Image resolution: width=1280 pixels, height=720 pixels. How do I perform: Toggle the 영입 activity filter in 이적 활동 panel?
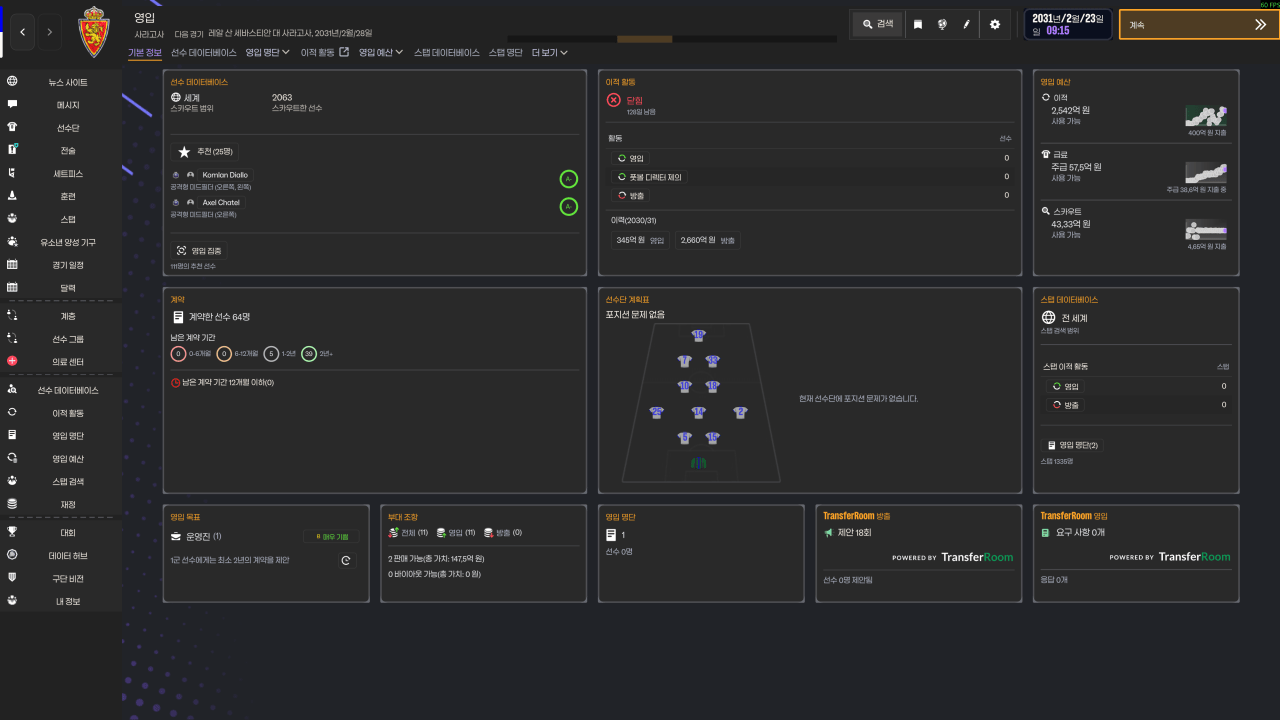[x=630, y=158]
